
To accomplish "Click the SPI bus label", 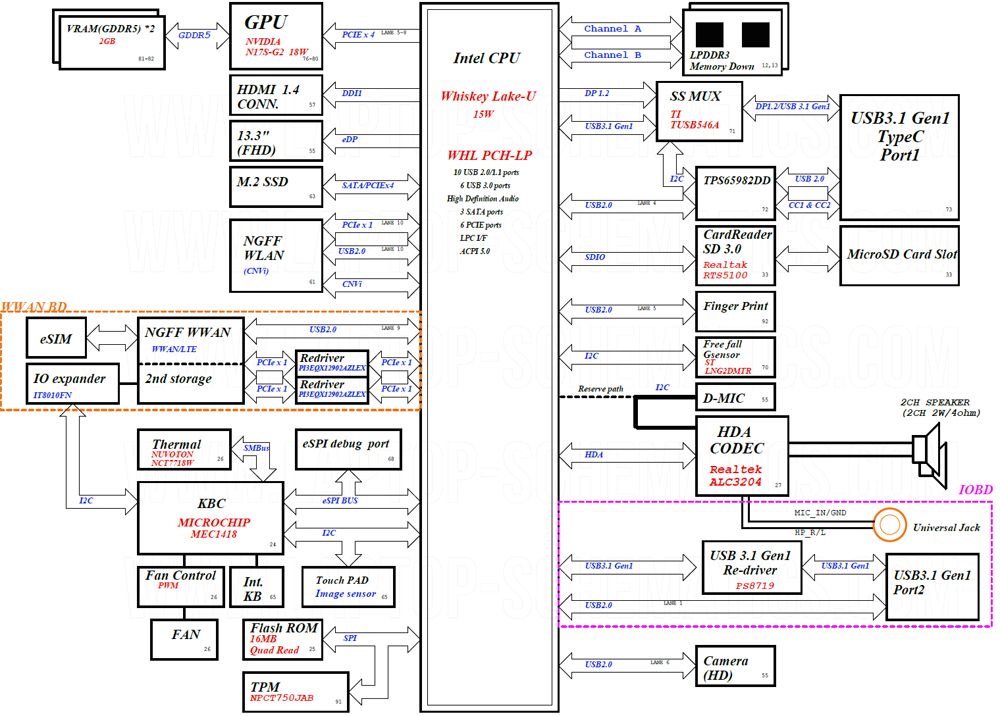I will coord(350,638).
